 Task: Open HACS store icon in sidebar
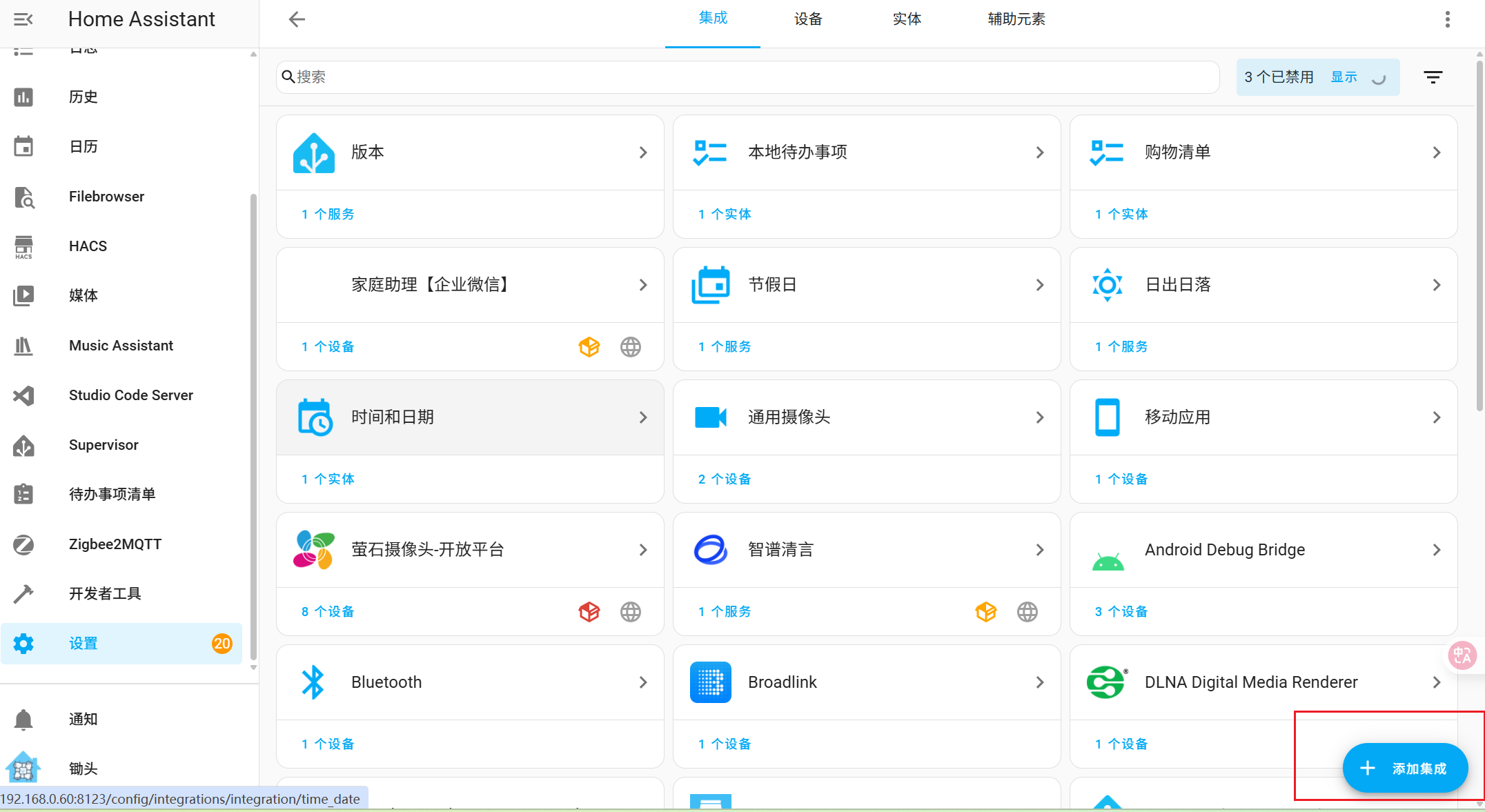click(x=23, y=246)
